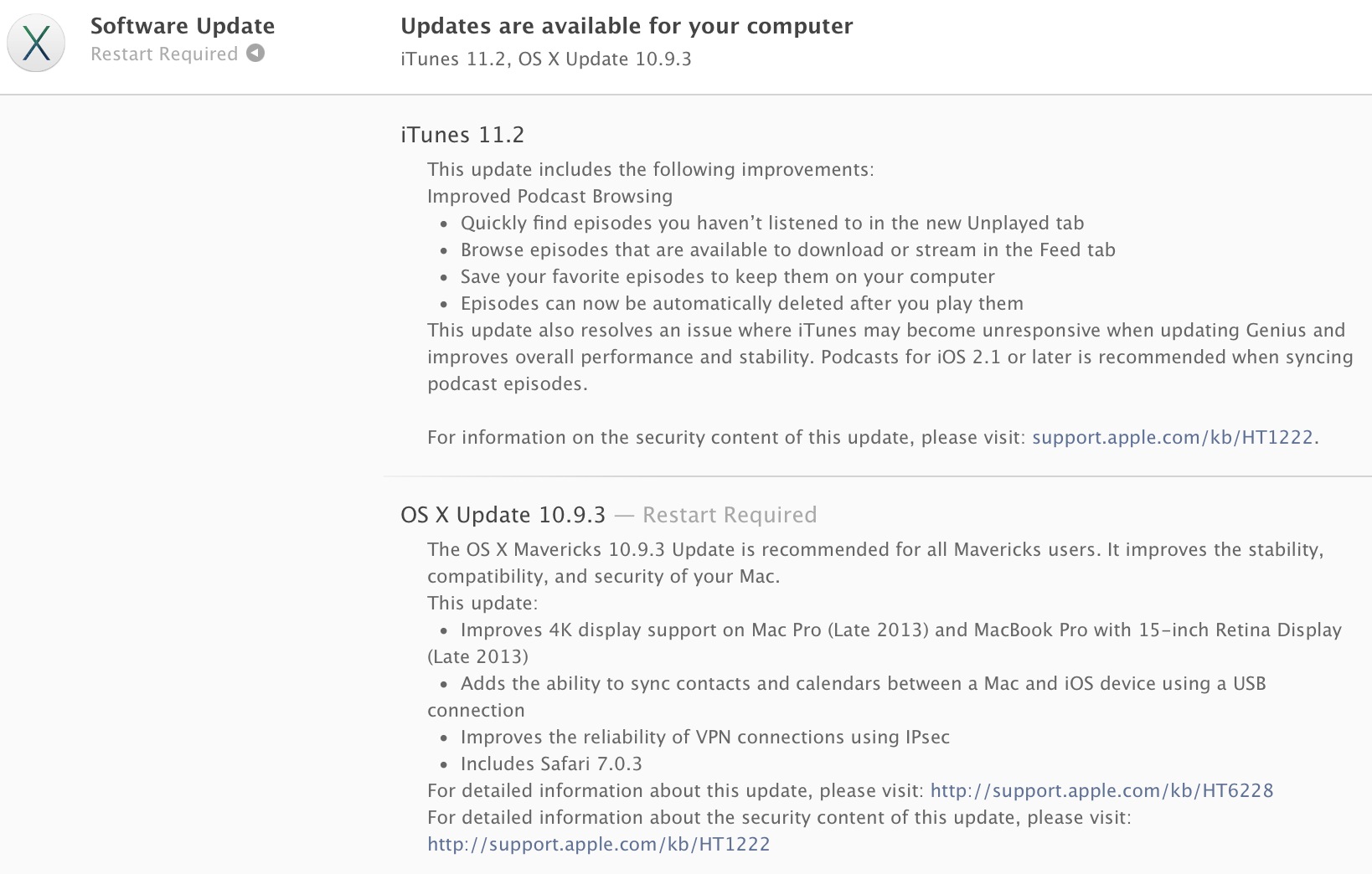Click the Improves 4K display support bullet
Viewport: 1372px width, 874px height.
(x=900, y=630)
